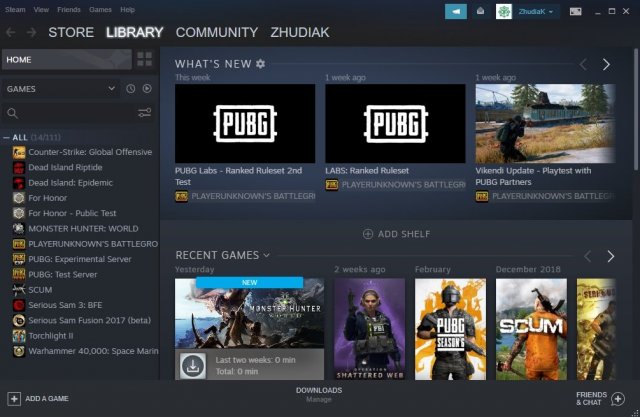Viewport: 640px width, 417px height.
Task: Click the For Honor game icon
Action: point(19,198)
